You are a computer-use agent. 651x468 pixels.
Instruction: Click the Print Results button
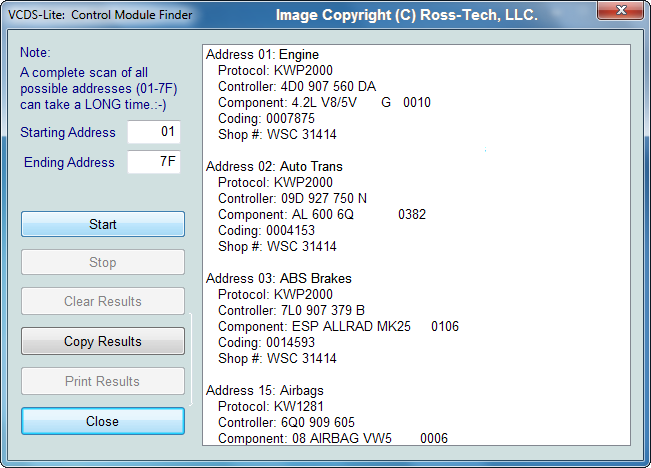click(103, 381)
